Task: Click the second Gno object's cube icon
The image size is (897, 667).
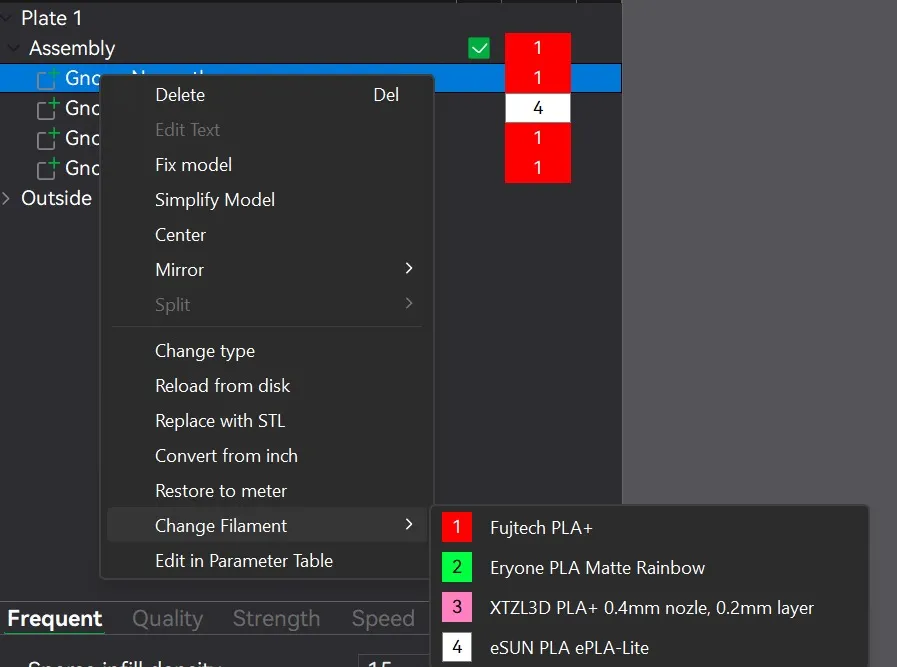Action: (x=48, y=108)
